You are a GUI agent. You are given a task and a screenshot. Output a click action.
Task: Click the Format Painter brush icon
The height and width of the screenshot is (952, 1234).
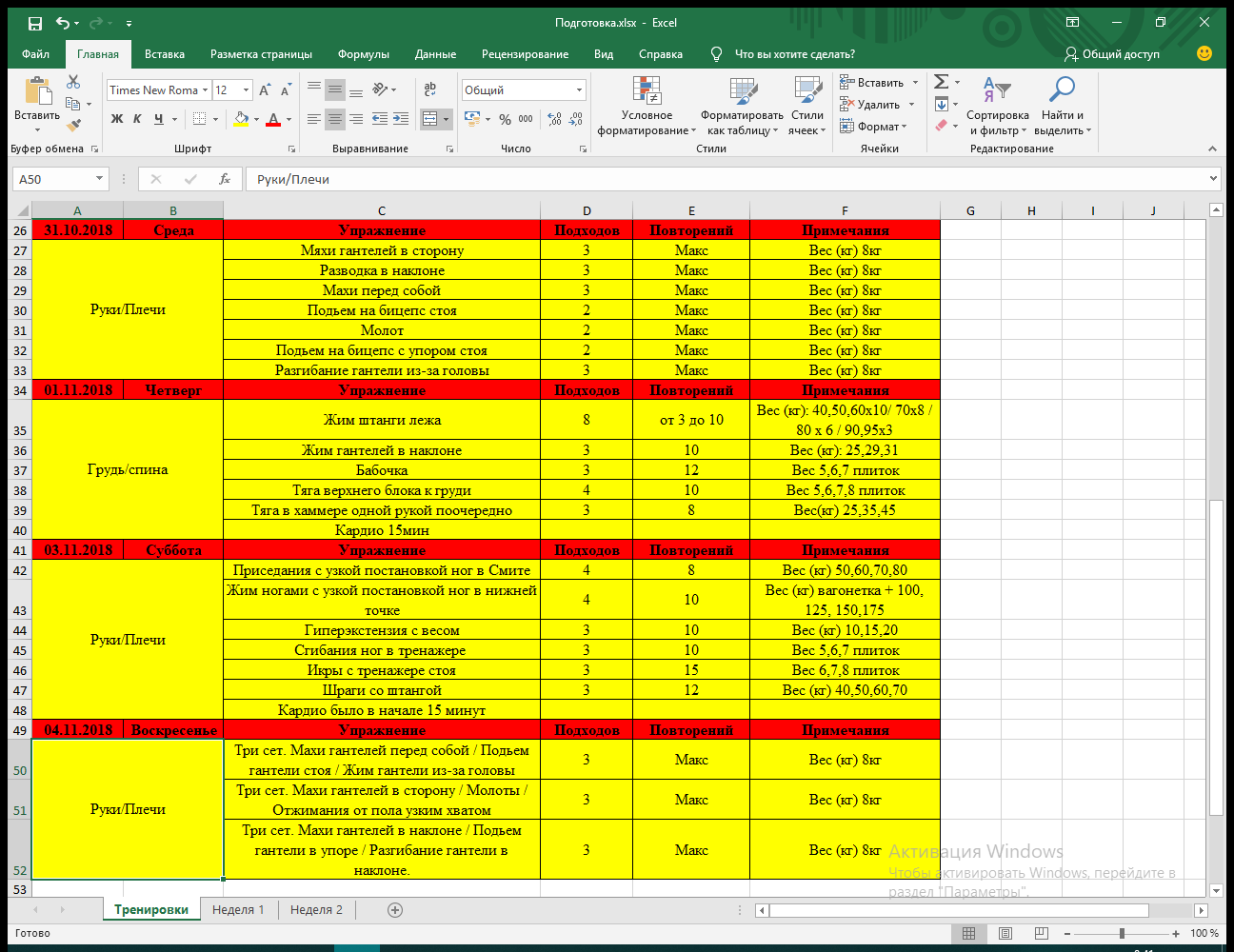click(73, 126)
